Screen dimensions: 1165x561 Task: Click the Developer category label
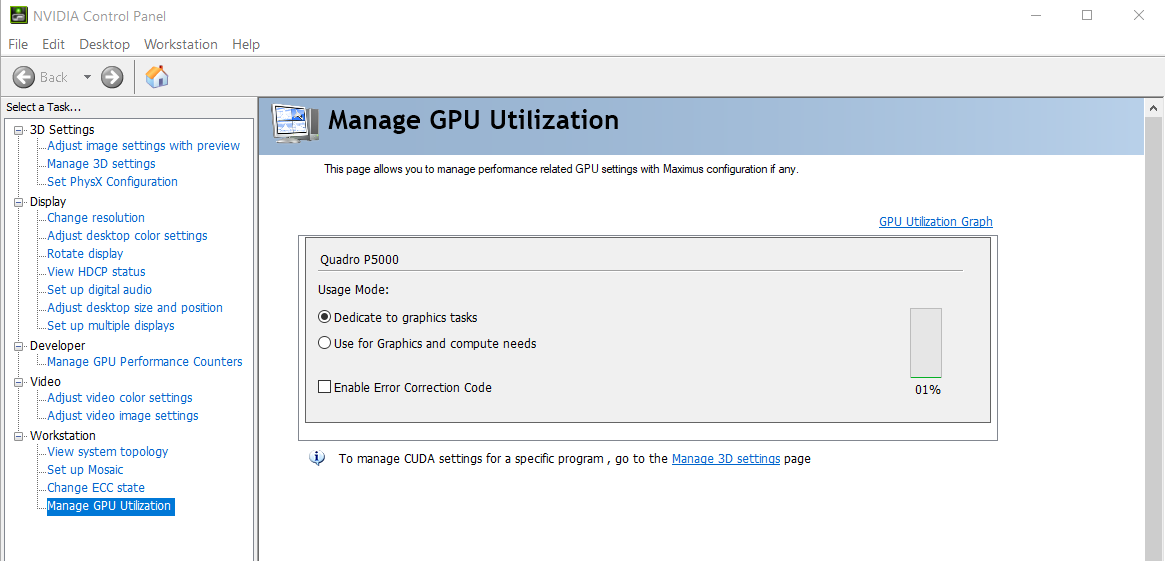click(x=57, y=346)
